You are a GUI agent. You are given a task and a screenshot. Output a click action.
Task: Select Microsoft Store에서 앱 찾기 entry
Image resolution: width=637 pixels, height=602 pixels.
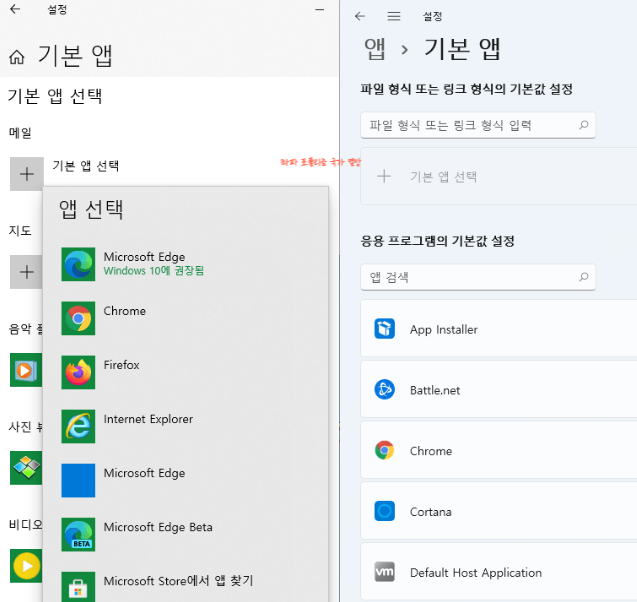[x=178, y=581]
